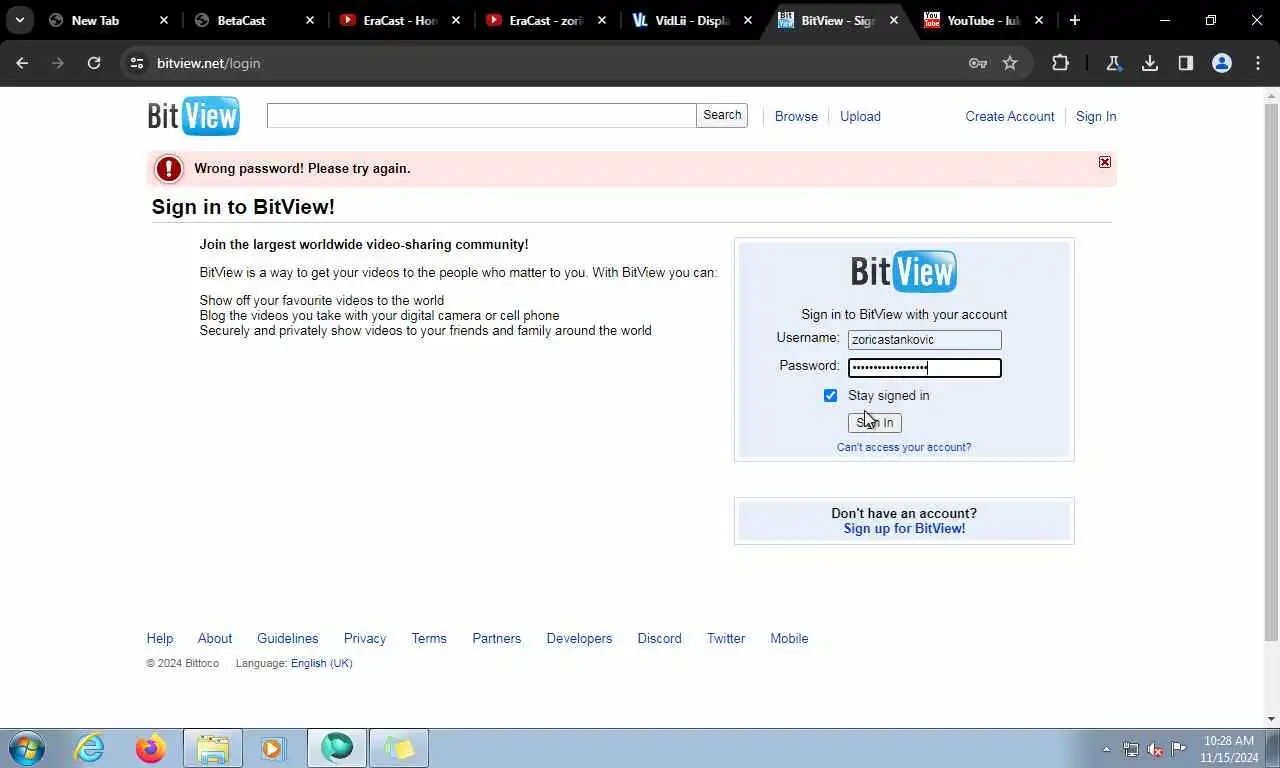The width and height of the screenshot is (1280, 768).
Task: Open Windows Explorer from the taskbar
Action: pyautogui.click(x=213, y=748)
